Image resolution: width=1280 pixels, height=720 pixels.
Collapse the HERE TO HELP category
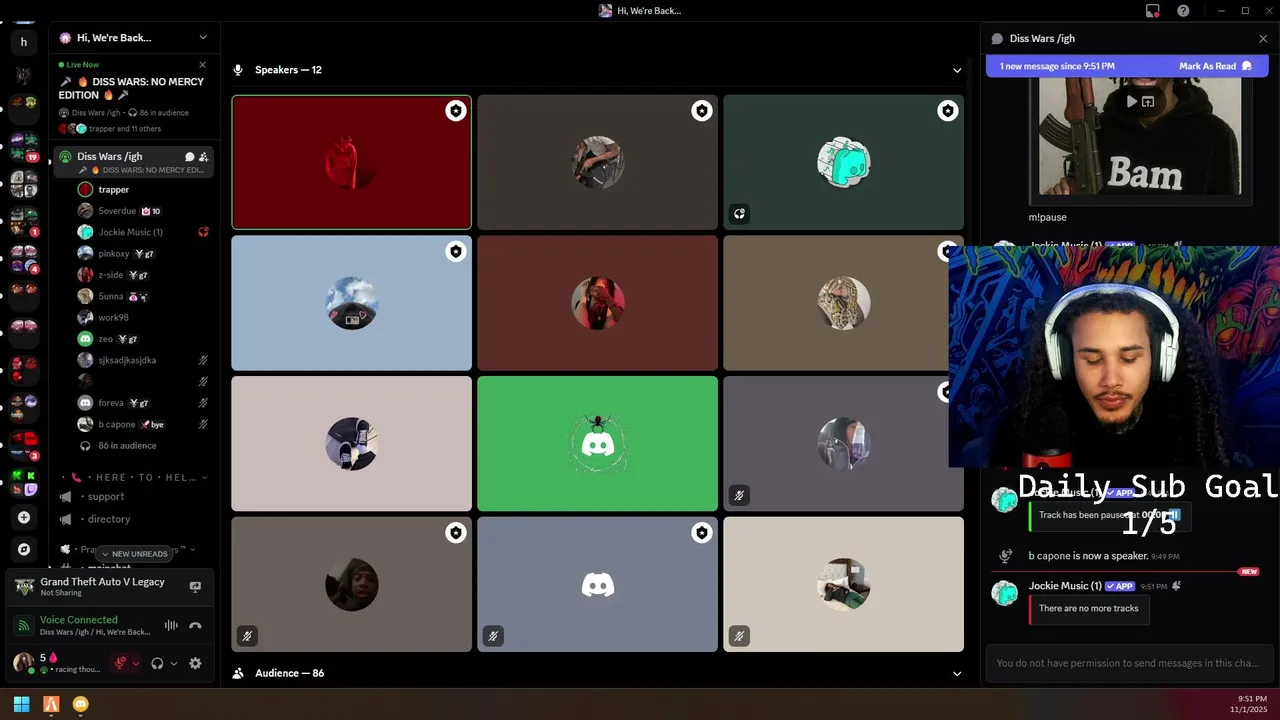134,477
